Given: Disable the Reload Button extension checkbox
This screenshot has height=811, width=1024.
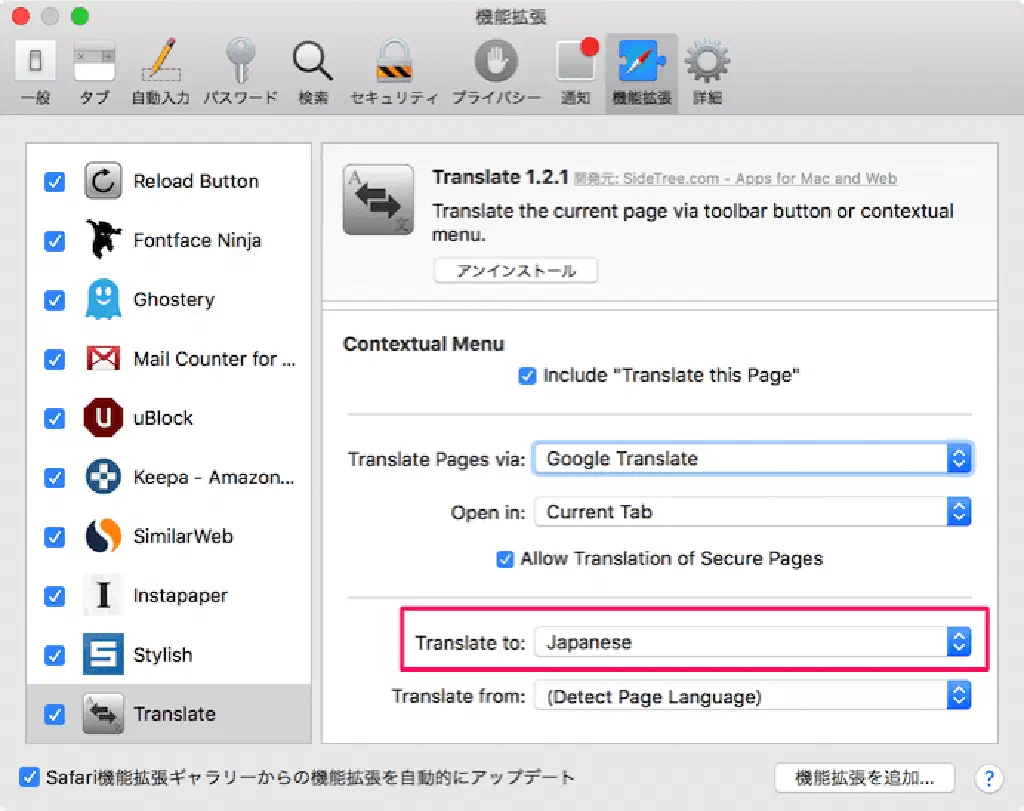Looking at the screenshot, I should click(55, 182).
